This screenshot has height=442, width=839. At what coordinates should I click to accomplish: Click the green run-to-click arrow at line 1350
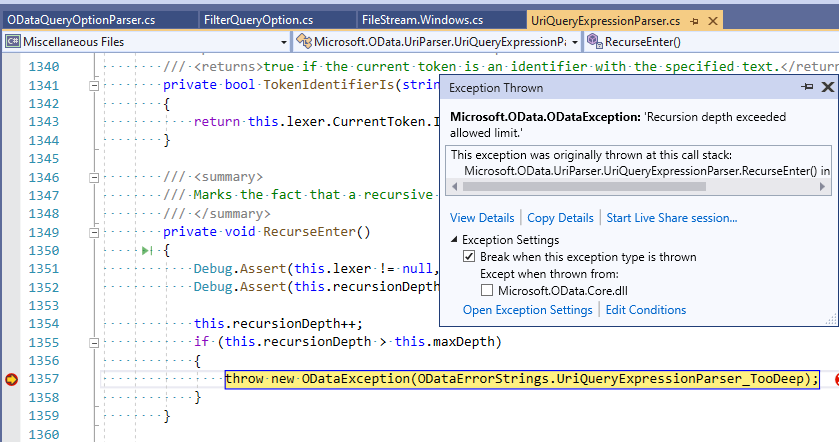pyautogui.click(x=147, y=250)
